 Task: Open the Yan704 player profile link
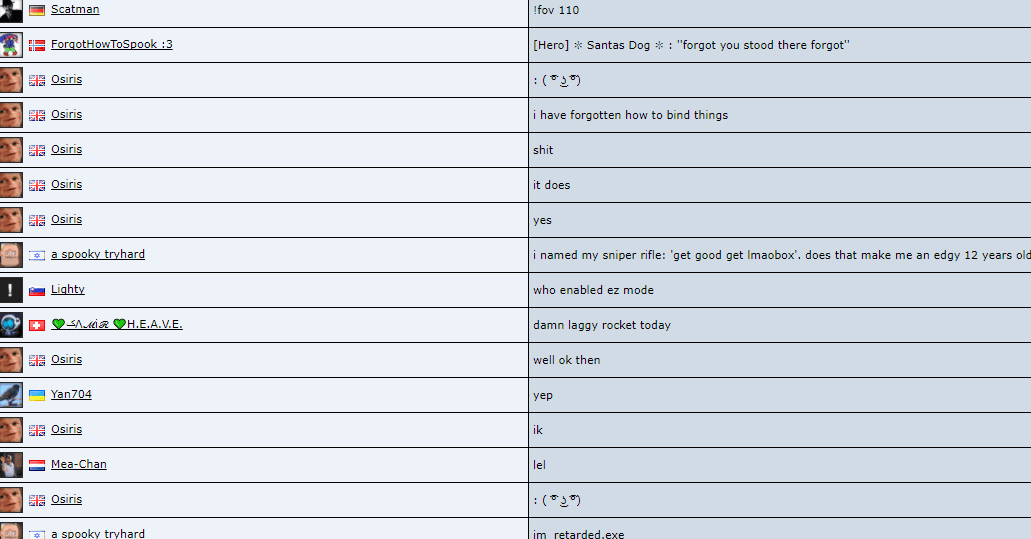pyautogui.click(x=71, y=394)
